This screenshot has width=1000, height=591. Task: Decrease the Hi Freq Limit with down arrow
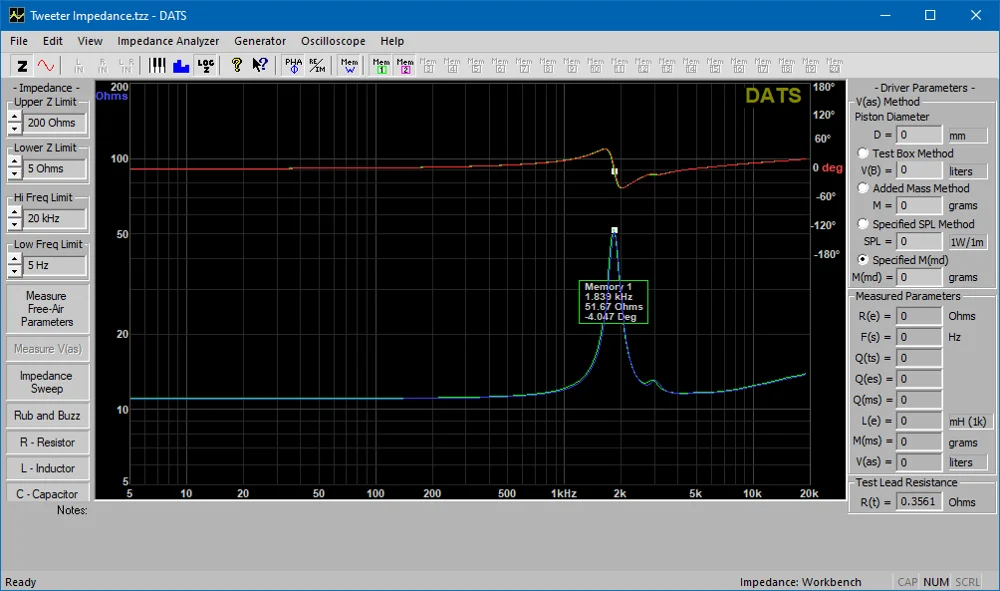click(x=14, y=224)
